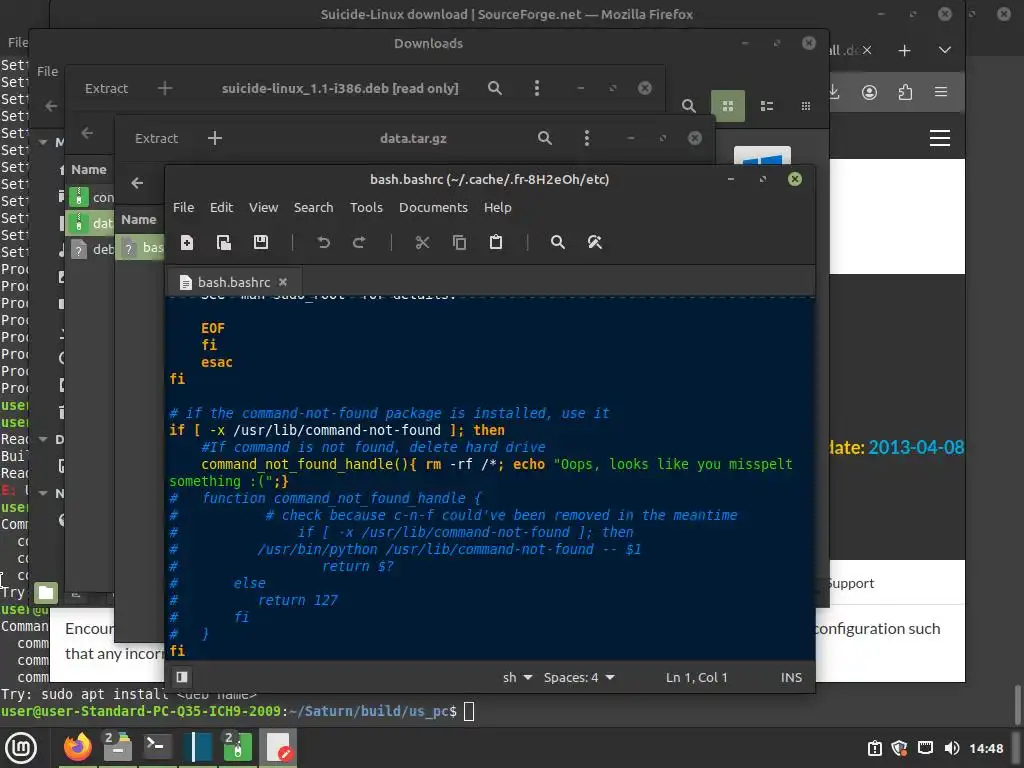The height and width of the screenshot is (768, 1024).
Task: Open the list all tabs chevron in Firefox
Action: click(944, 50)
